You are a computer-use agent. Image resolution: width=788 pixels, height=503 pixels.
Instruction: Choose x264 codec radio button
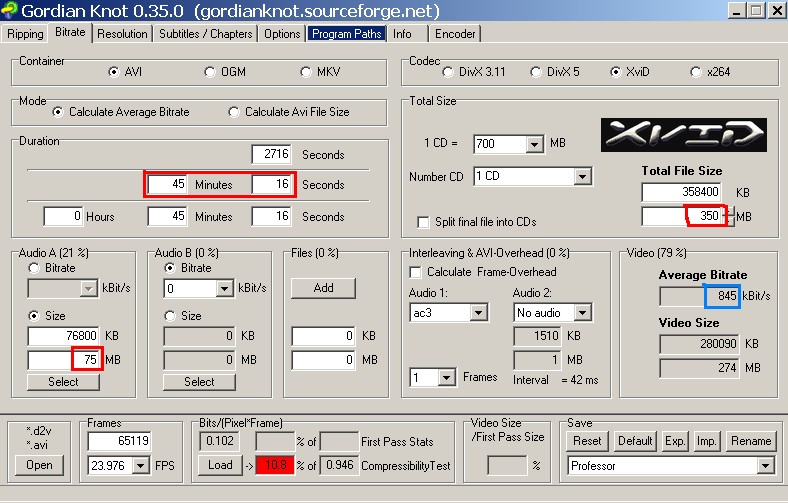tap(696, 72)
